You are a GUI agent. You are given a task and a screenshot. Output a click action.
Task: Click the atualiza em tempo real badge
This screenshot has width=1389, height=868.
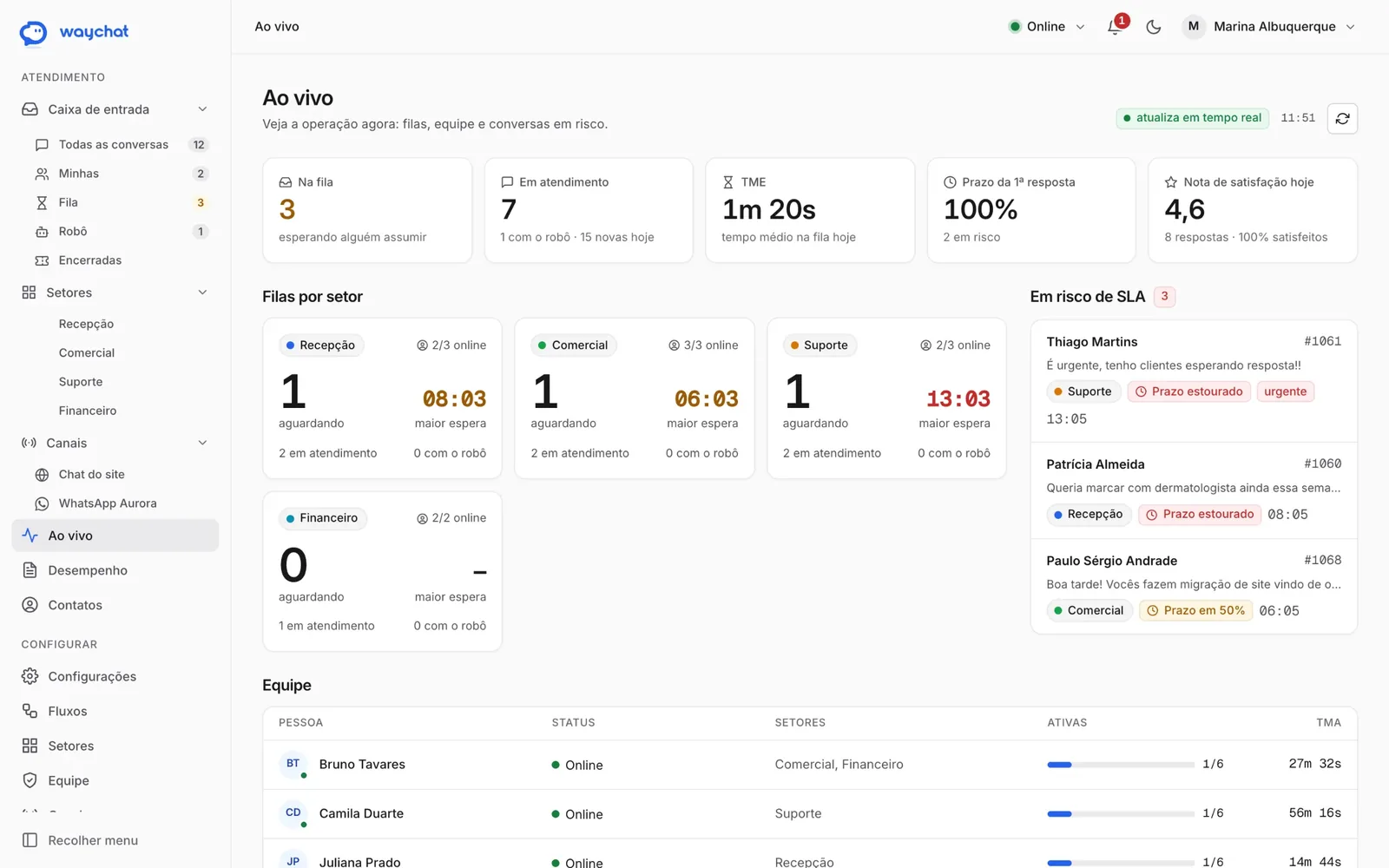(x=1193, y=118)
